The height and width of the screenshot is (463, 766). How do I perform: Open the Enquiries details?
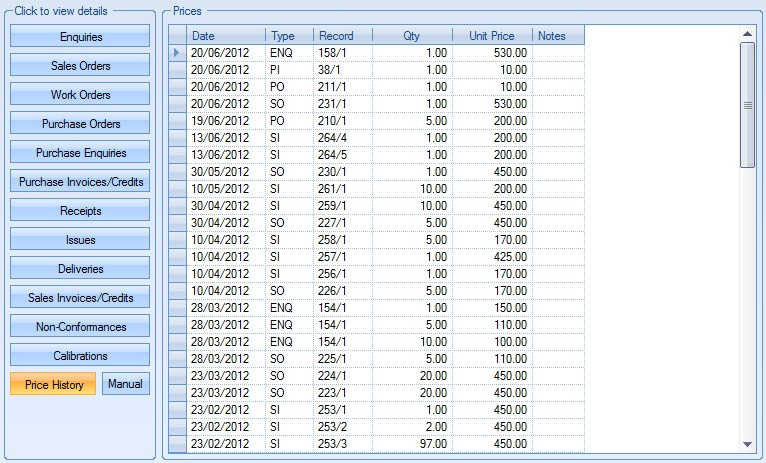click(x=80, y=37)
